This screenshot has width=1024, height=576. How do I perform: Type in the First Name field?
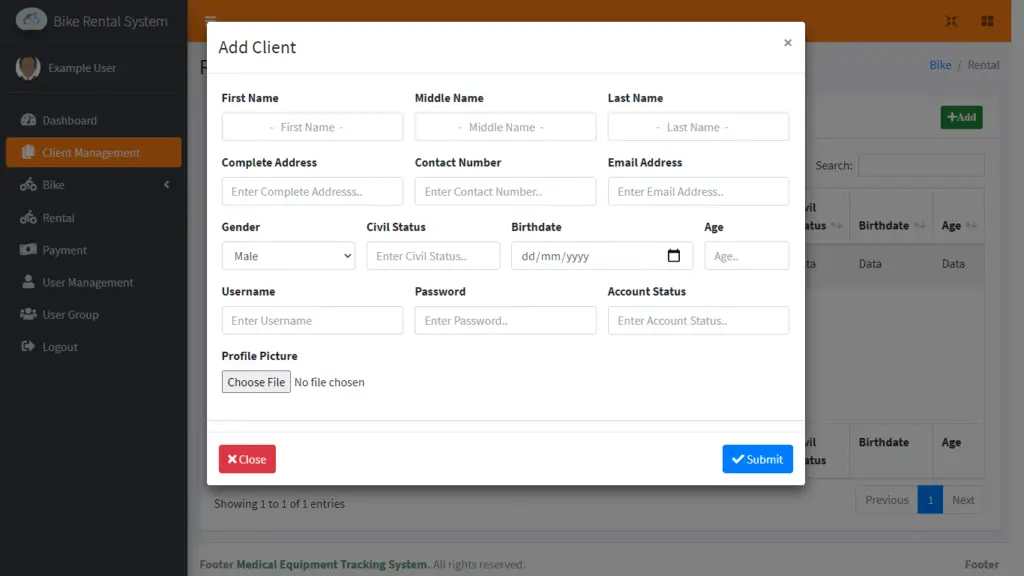coord(311,127)
